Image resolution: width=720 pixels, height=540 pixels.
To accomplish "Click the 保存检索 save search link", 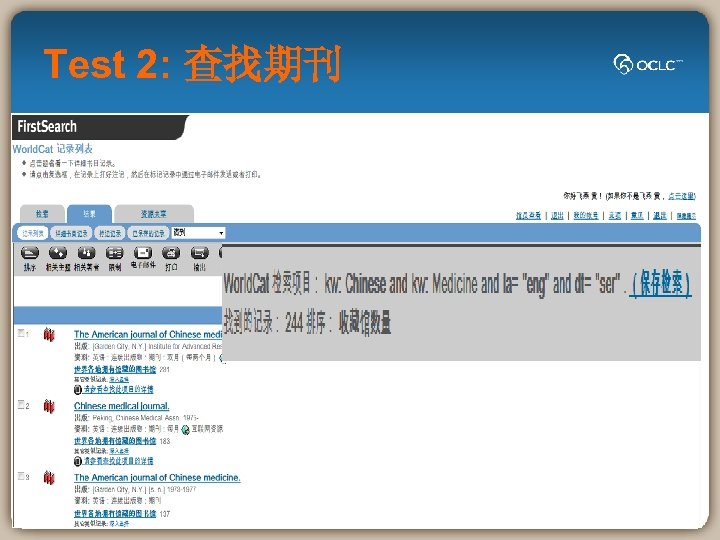I will (660, 284).
